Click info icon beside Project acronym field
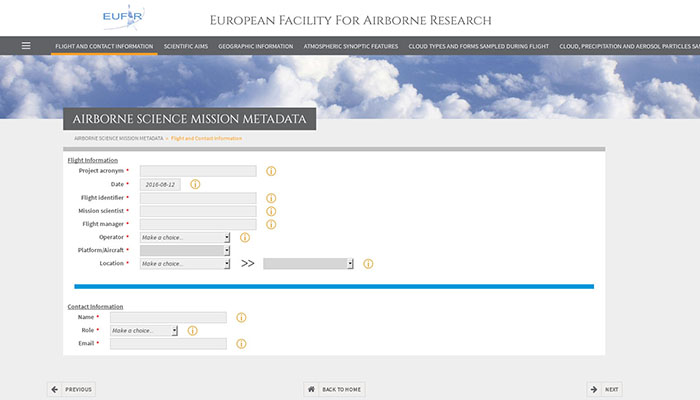The width and height of the screenshot is (700, 400). [x=271, y=171]
